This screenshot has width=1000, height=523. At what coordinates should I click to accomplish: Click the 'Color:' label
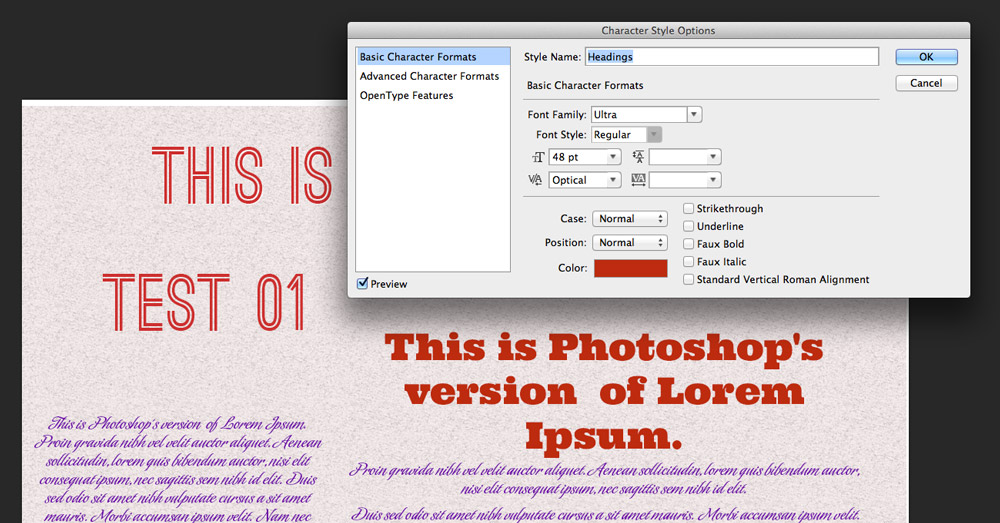[x=573, y=268]
